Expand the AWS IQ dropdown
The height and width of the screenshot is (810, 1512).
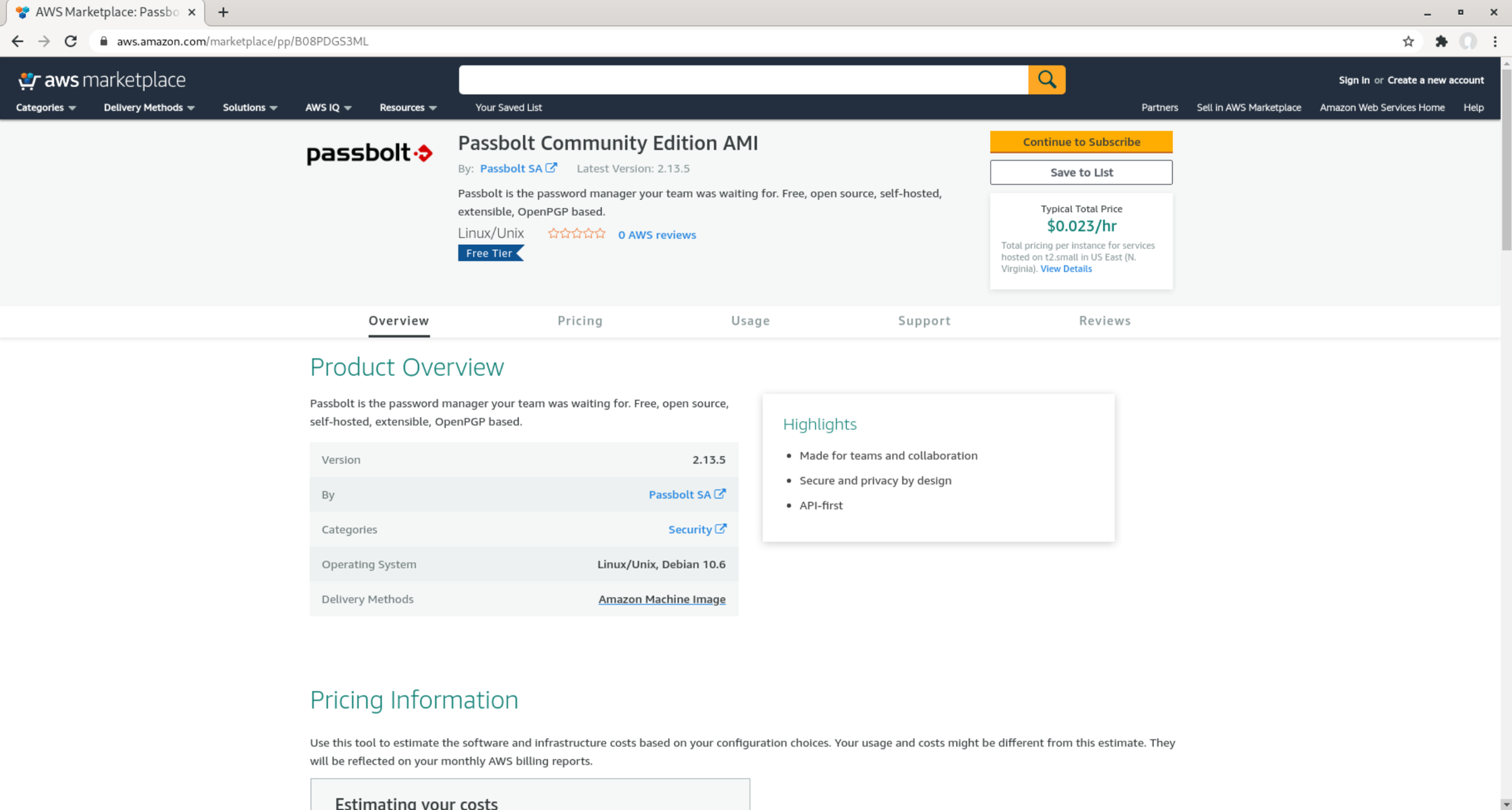(x=328, y=107)
